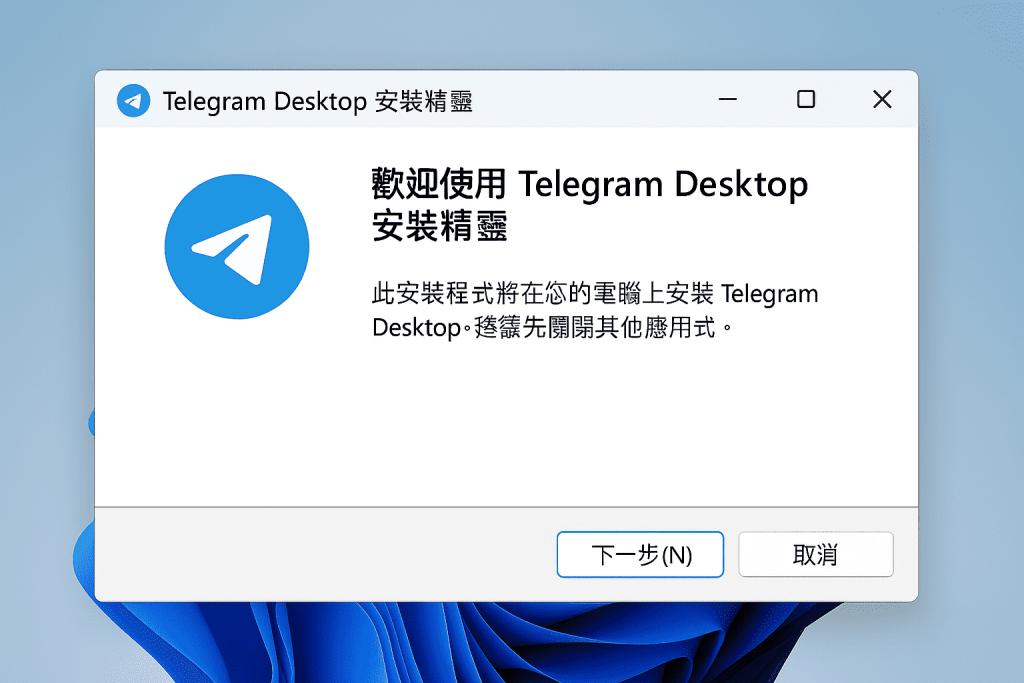Minimize the Telegram Desktop installer window
This screenshot has width=1024, height=683.
(729, 99)
